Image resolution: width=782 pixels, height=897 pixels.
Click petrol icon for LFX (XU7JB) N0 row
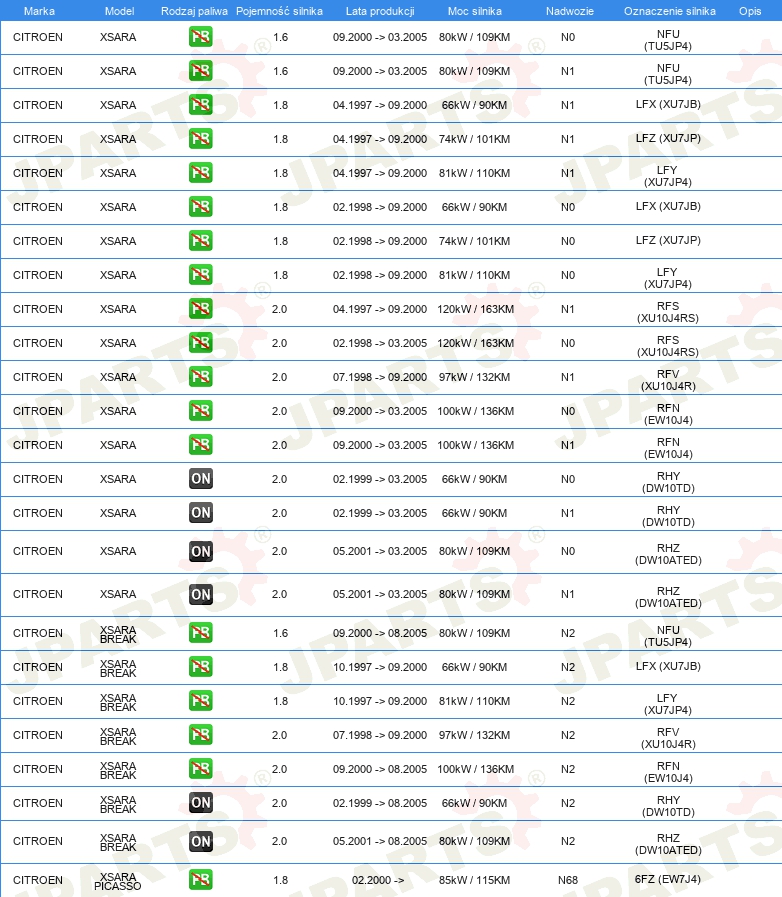[201, 207]
